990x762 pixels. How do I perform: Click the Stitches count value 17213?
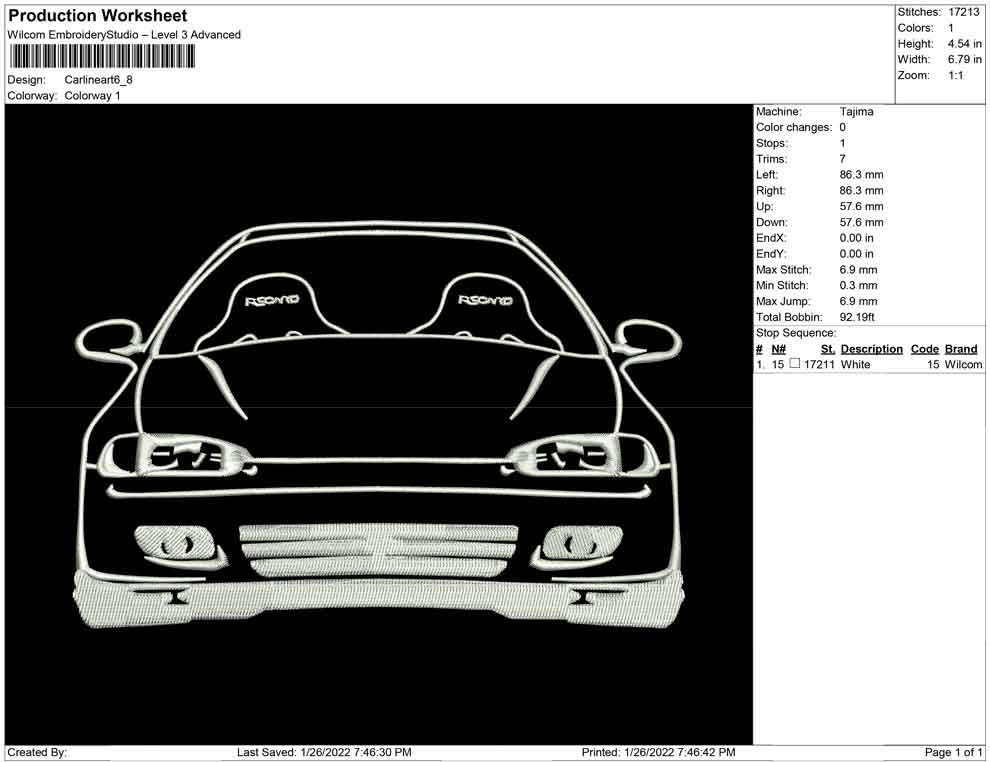point(965,12)
